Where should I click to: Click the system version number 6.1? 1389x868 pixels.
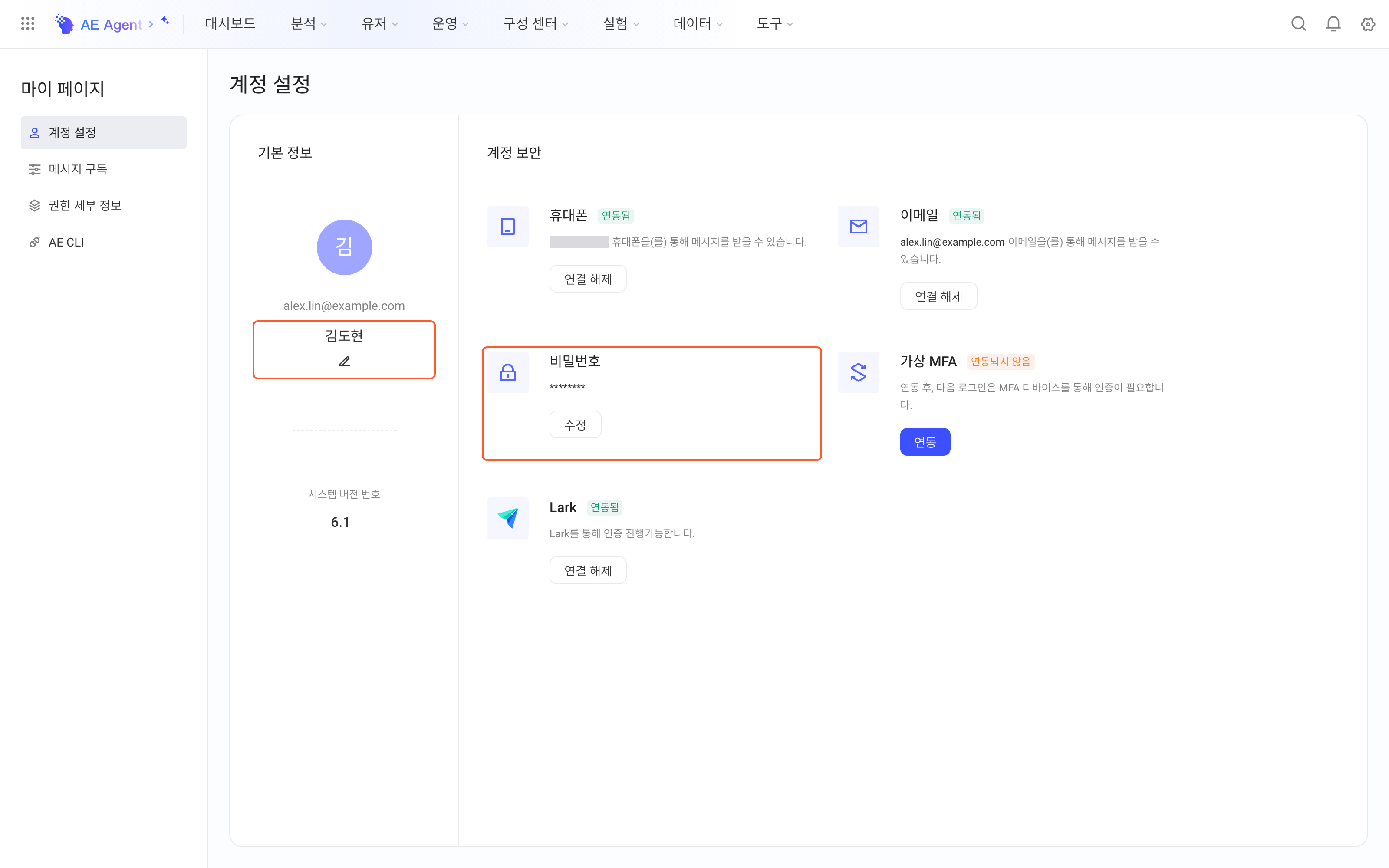tap(340, 522)
